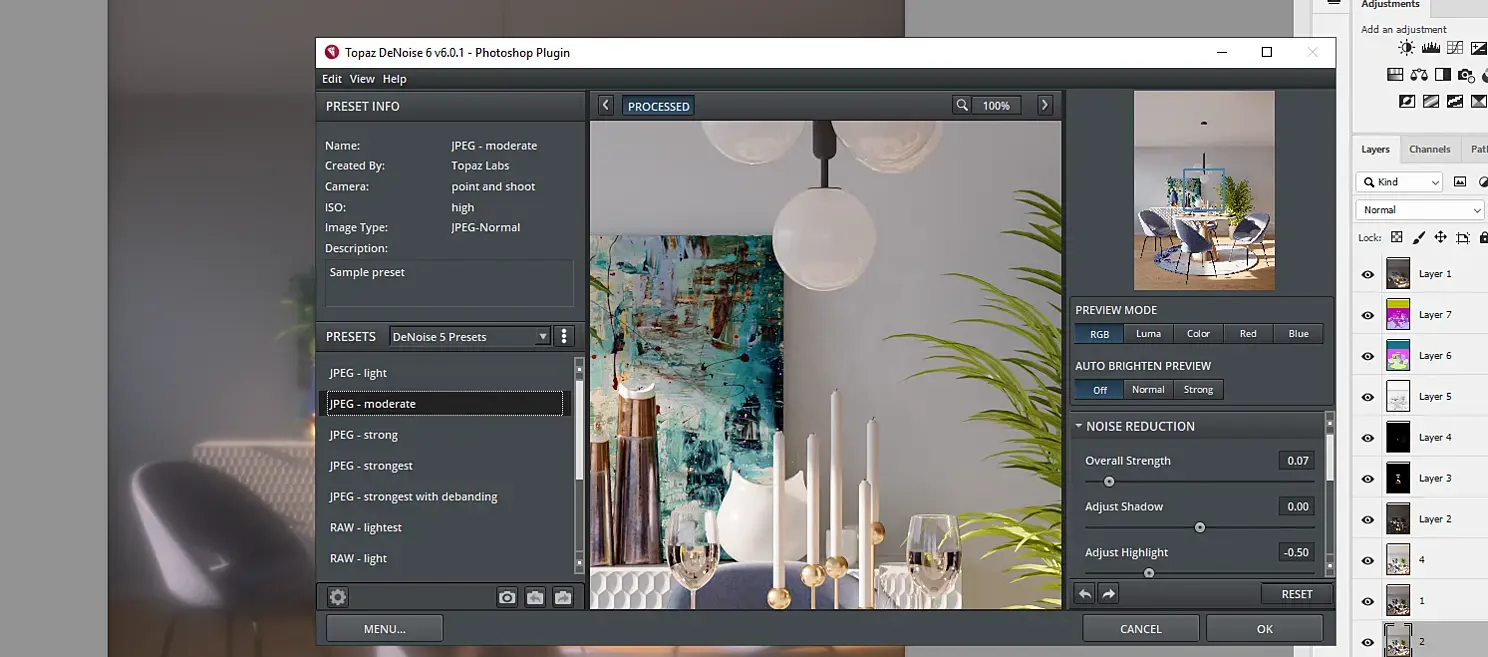Add an Invert adjustment in Photoshop
Viewport: 1488px width, 657px height.
[1407, 101]
